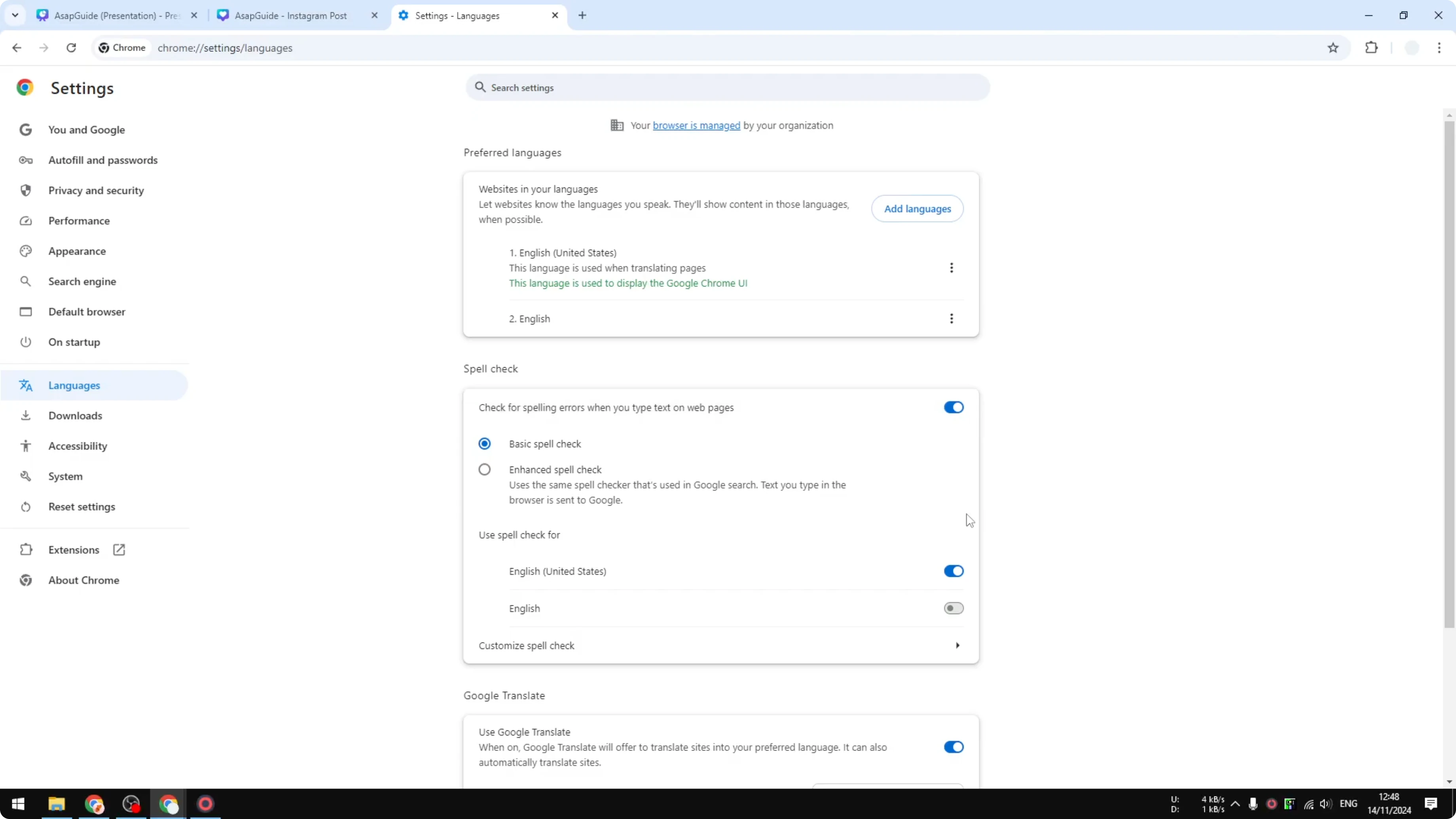The width and height of the screenshot is (1456, 819).
Task: Reload the page with refresh icon
Action: (x=71, y=48)
